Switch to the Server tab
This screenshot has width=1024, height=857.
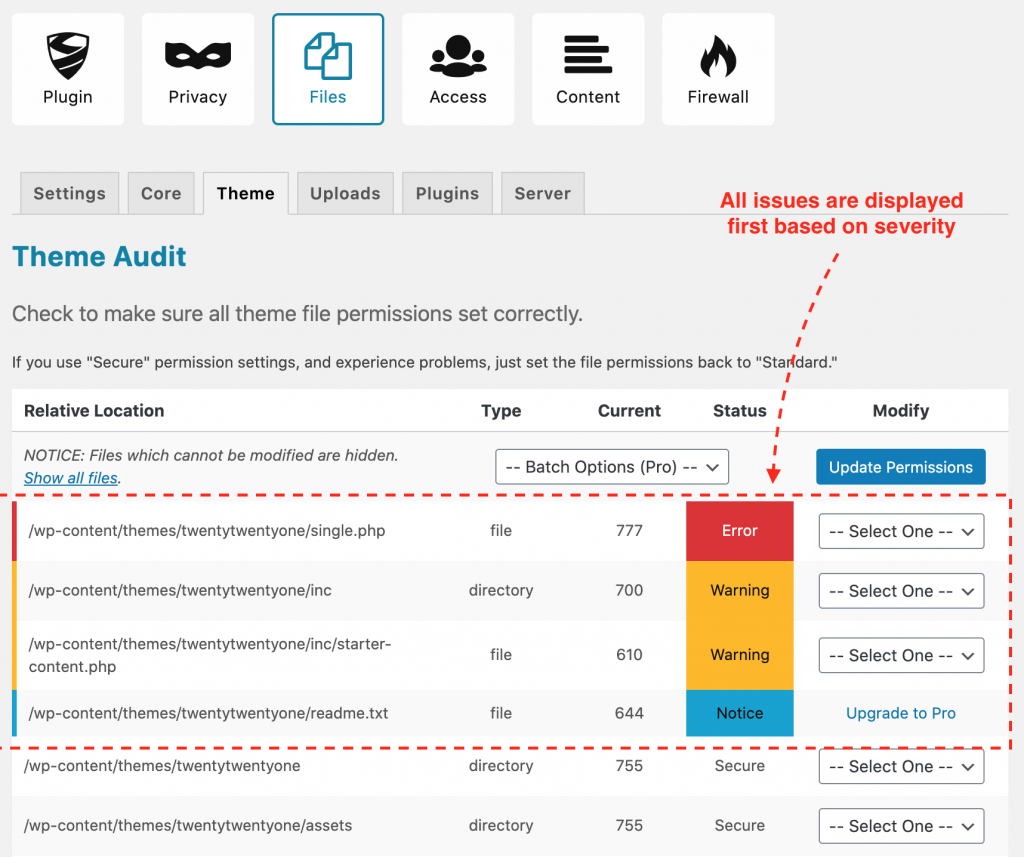point(543,193)
